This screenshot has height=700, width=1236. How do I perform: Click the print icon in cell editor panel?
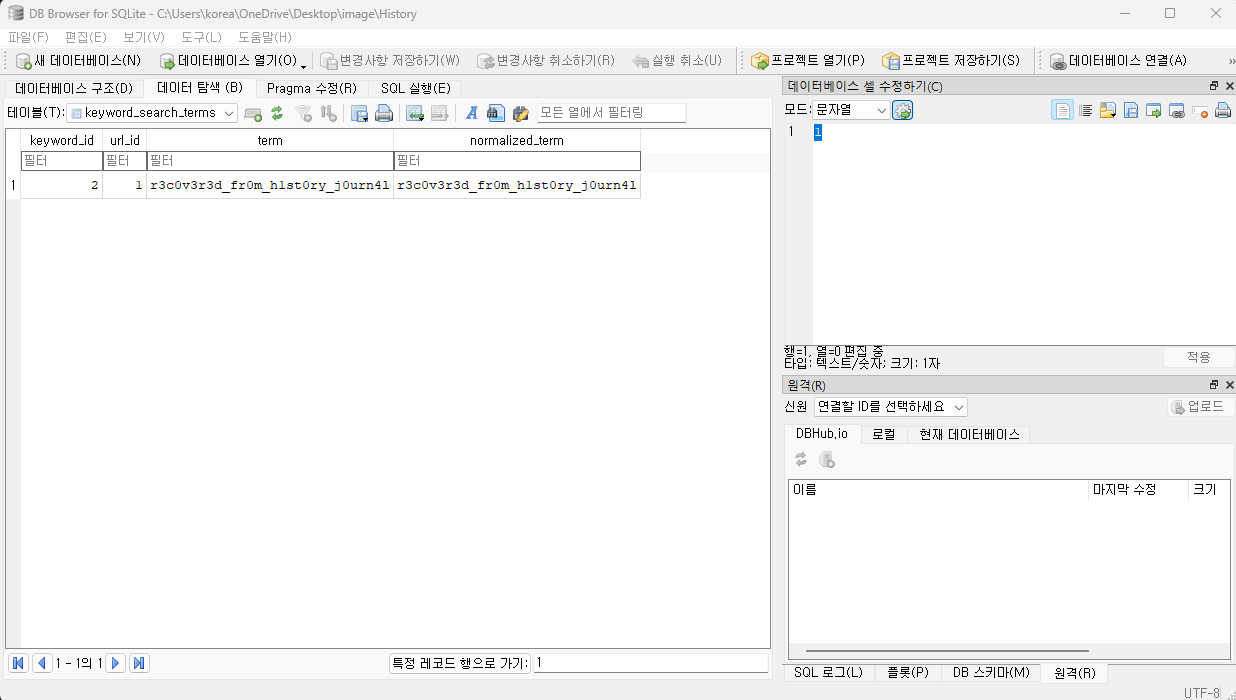1222,111
